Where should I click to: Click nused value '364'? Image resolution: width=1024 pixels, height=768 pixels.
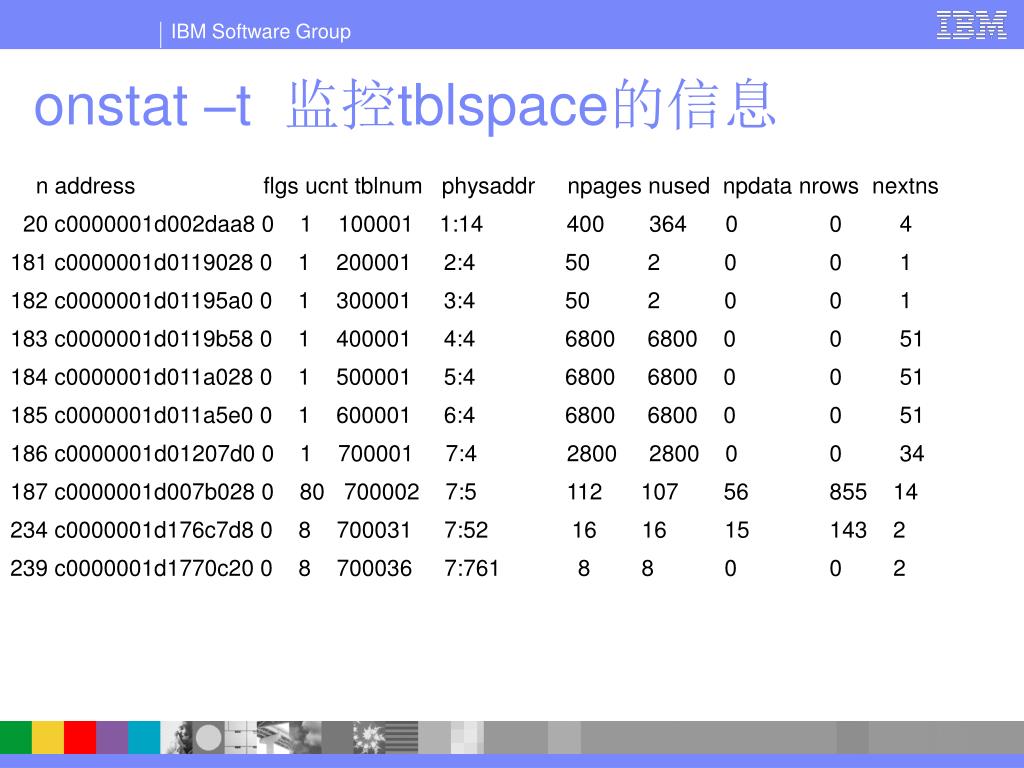[667, 225]
